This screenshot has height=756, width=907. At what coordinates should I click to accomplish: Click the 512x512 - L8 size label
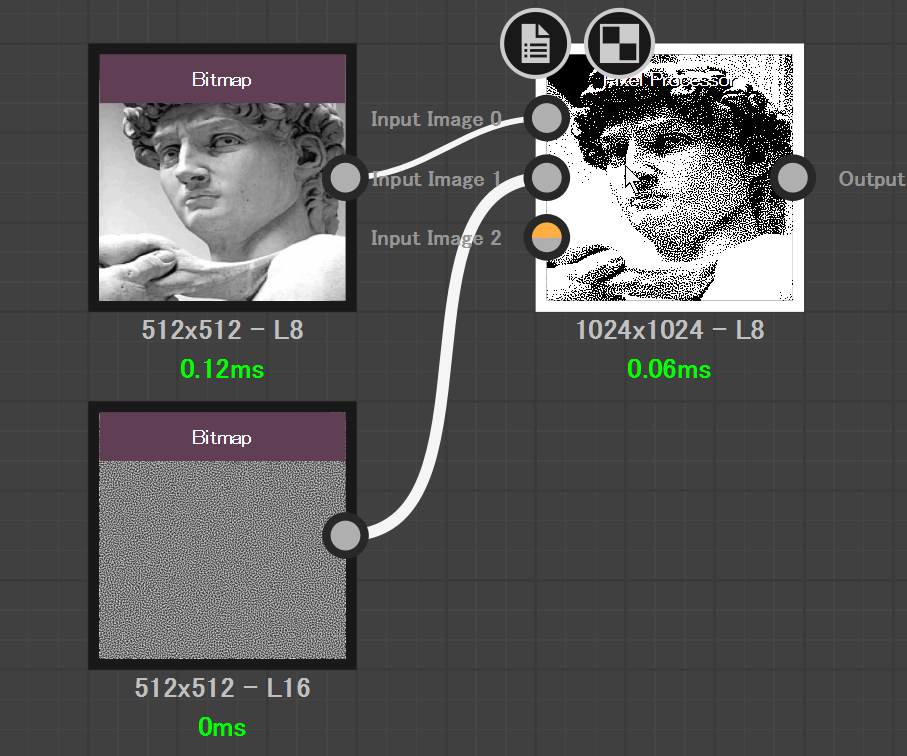[x=222, y=330]
